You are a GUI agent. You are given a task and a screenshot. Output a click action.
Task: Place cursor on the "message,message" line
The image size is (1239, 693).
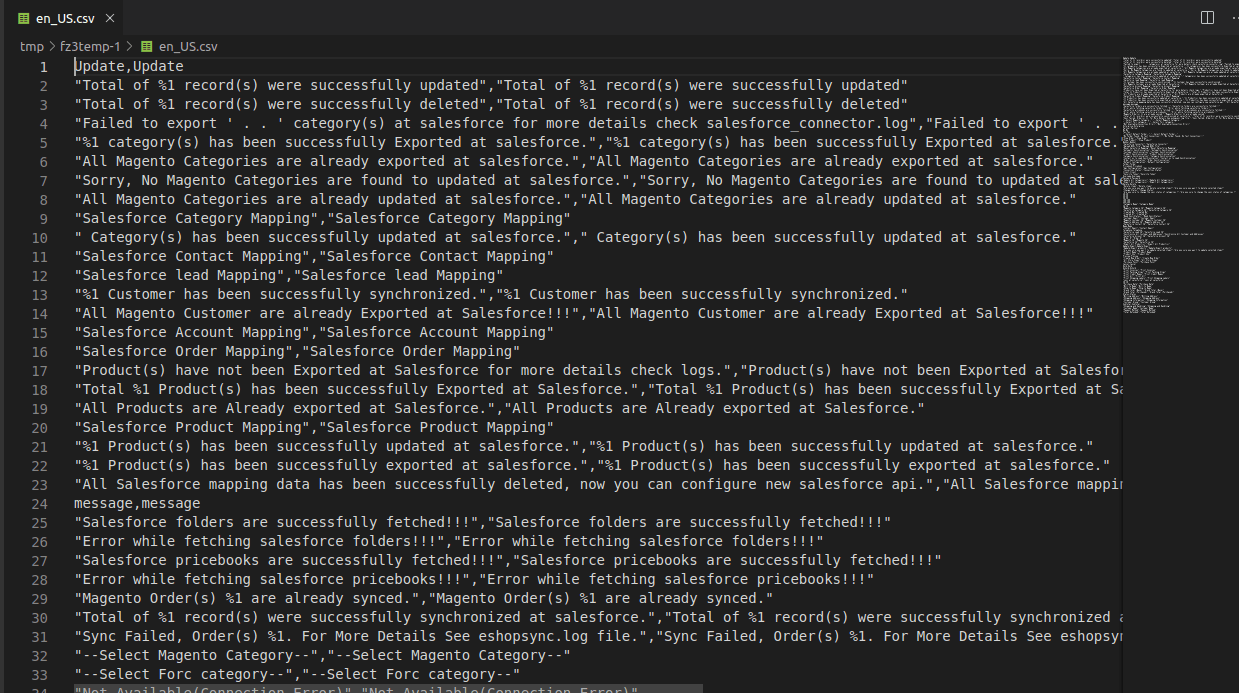tap(137, 504)
